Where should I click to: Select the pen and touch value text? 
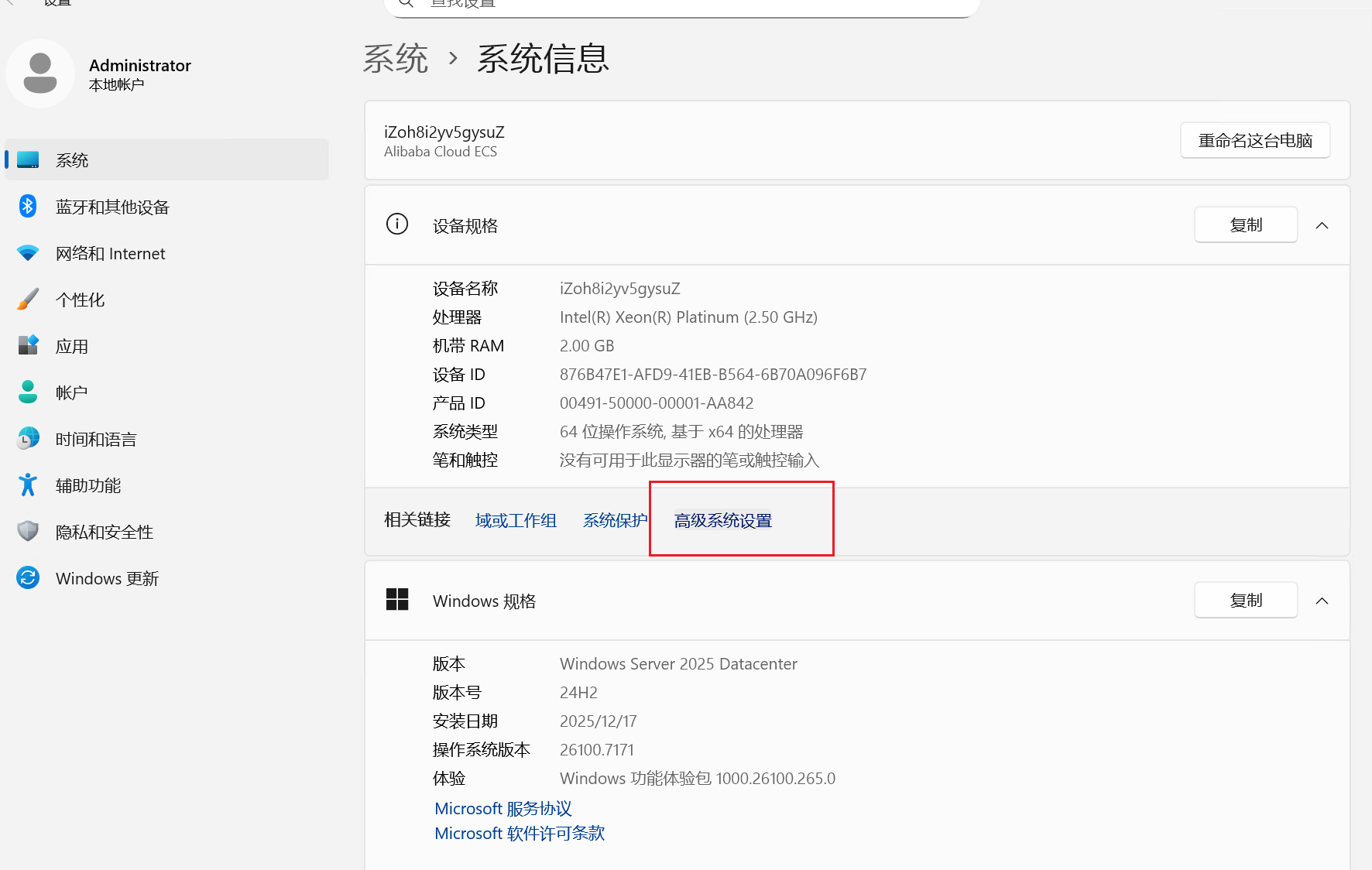click(x=689, y=460)
